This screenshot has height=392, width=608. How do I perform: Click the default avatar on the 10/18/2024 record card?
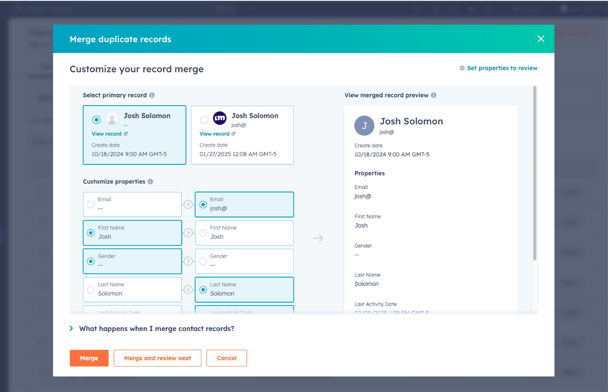pos(112,118)
